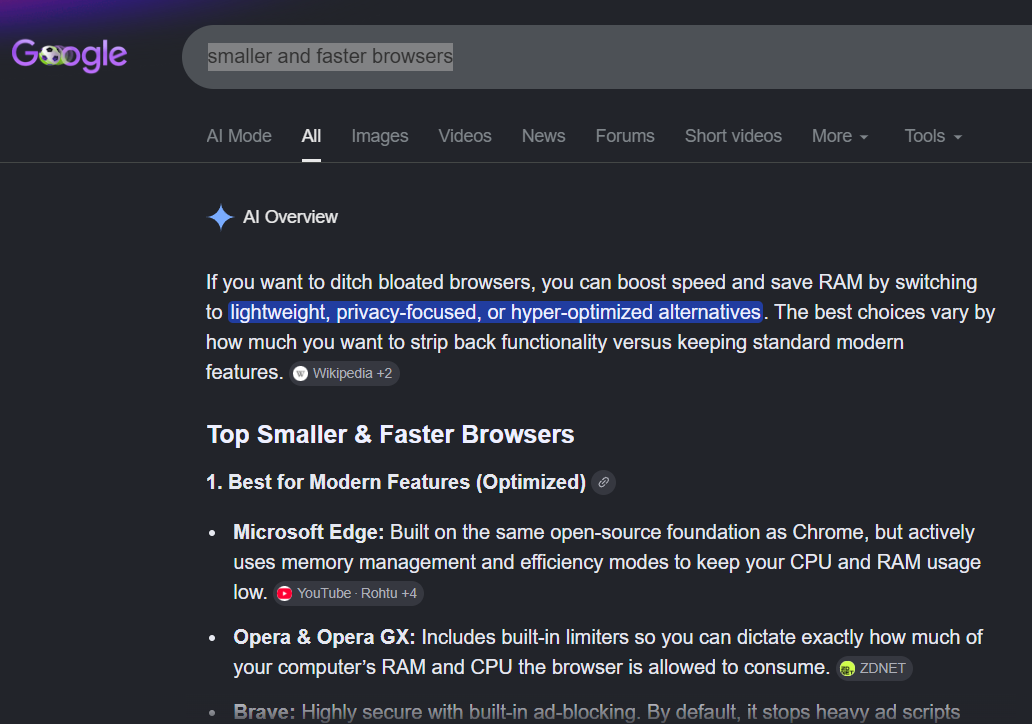Open the Google doodle logo homepage

tap(69, 55)
